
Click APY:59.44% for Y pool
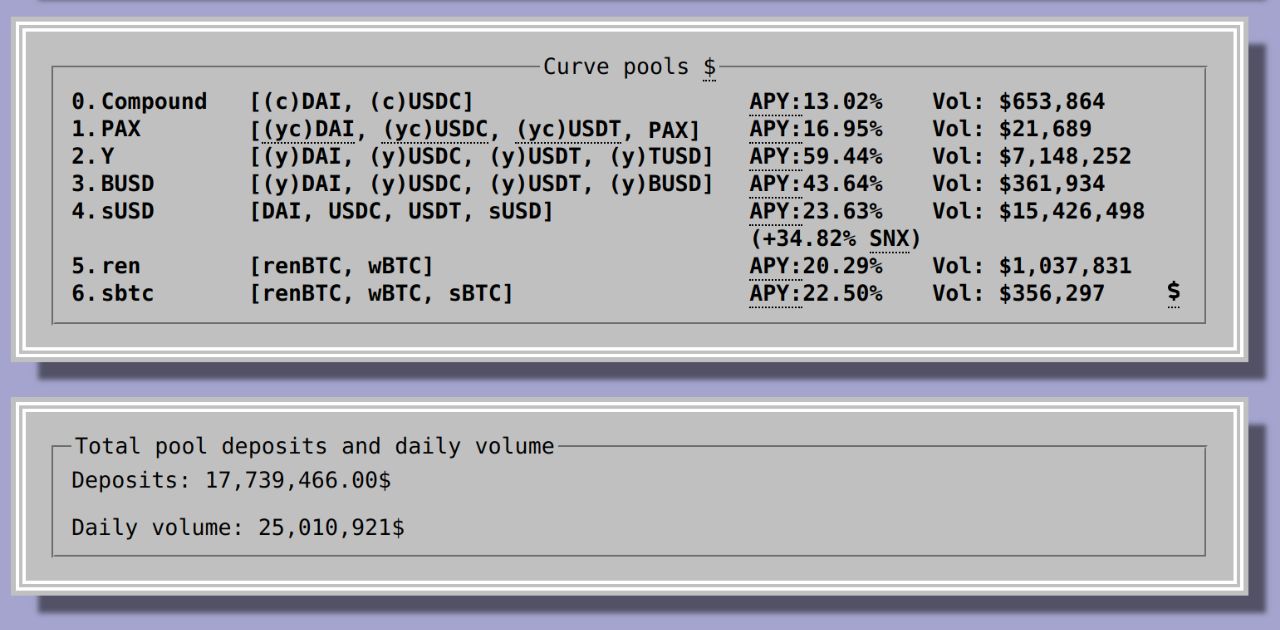point(816,157)
